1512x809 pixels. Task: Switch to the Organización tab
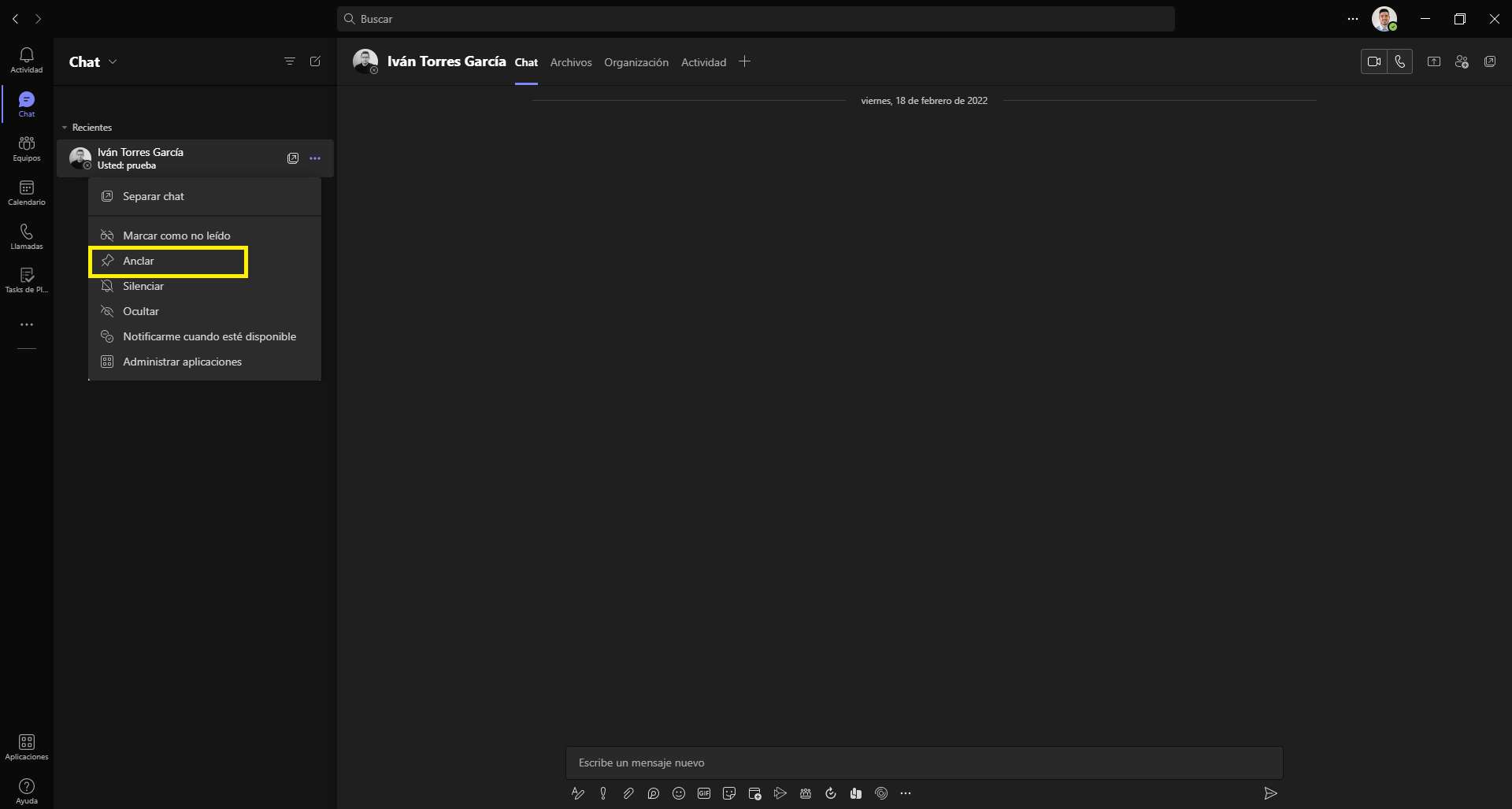click(x=636, y=62)
